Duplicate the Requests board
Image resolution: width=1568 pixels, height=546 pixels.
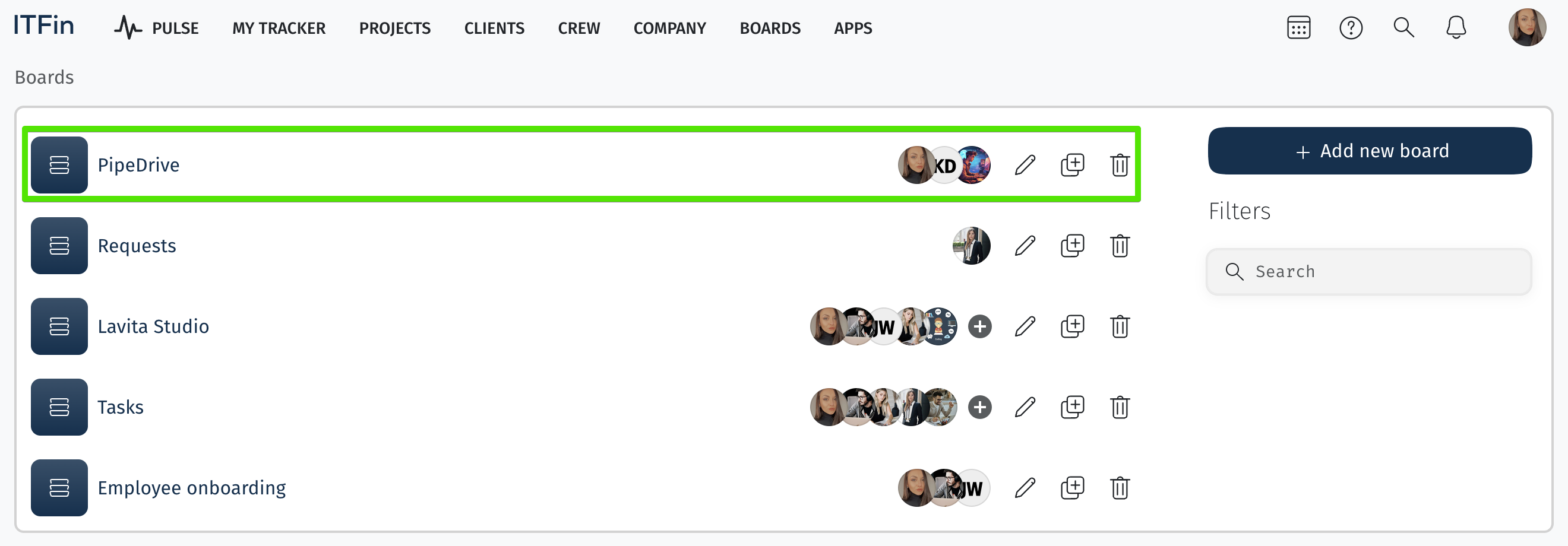(1072, 246)
